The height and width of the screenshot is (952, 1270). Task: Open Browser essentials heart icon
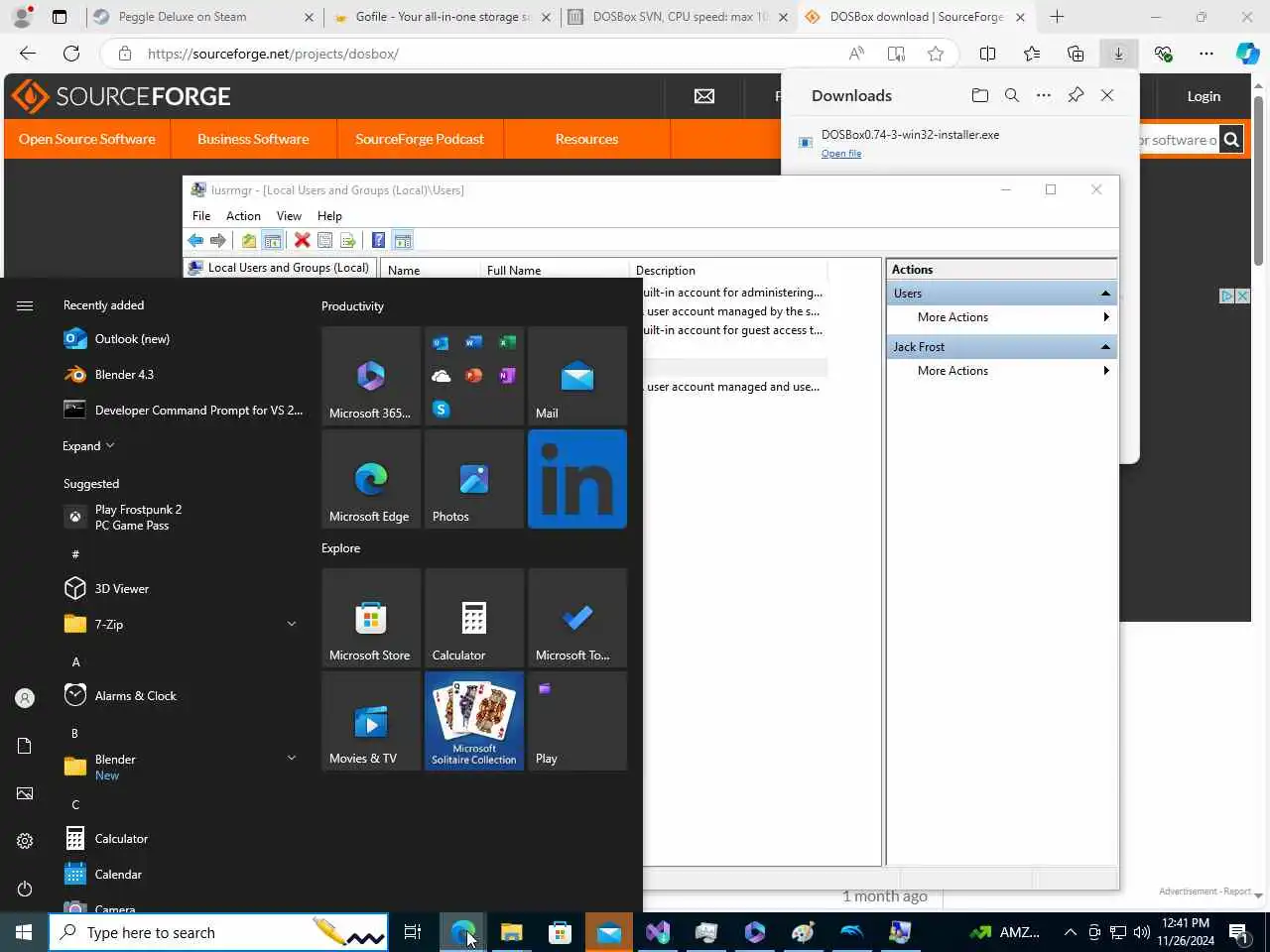(x=1163, y=54)
